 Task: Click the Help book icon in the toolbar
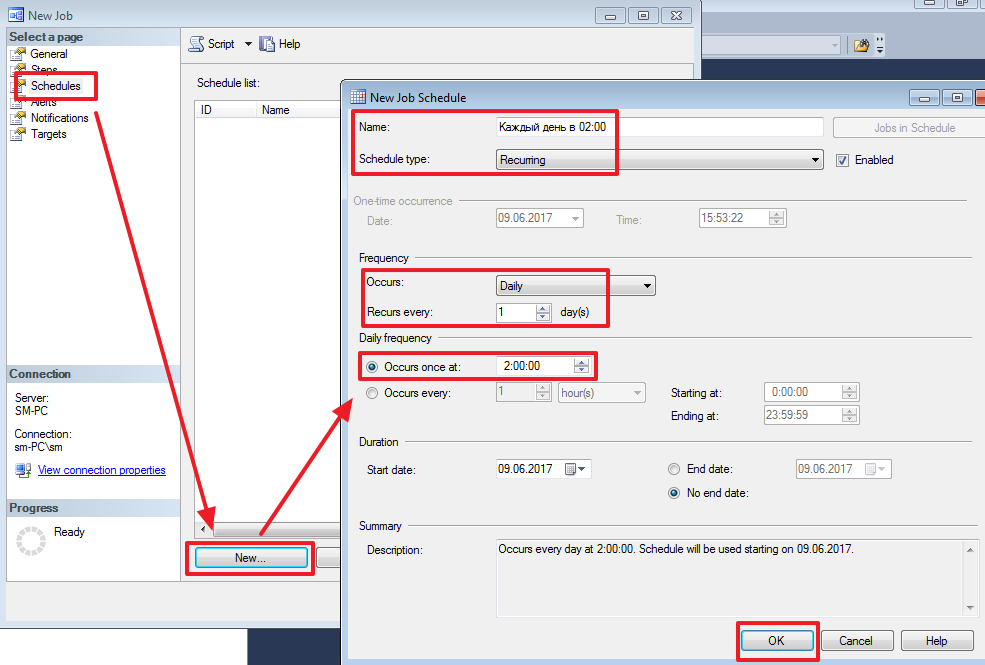point(266,44)
